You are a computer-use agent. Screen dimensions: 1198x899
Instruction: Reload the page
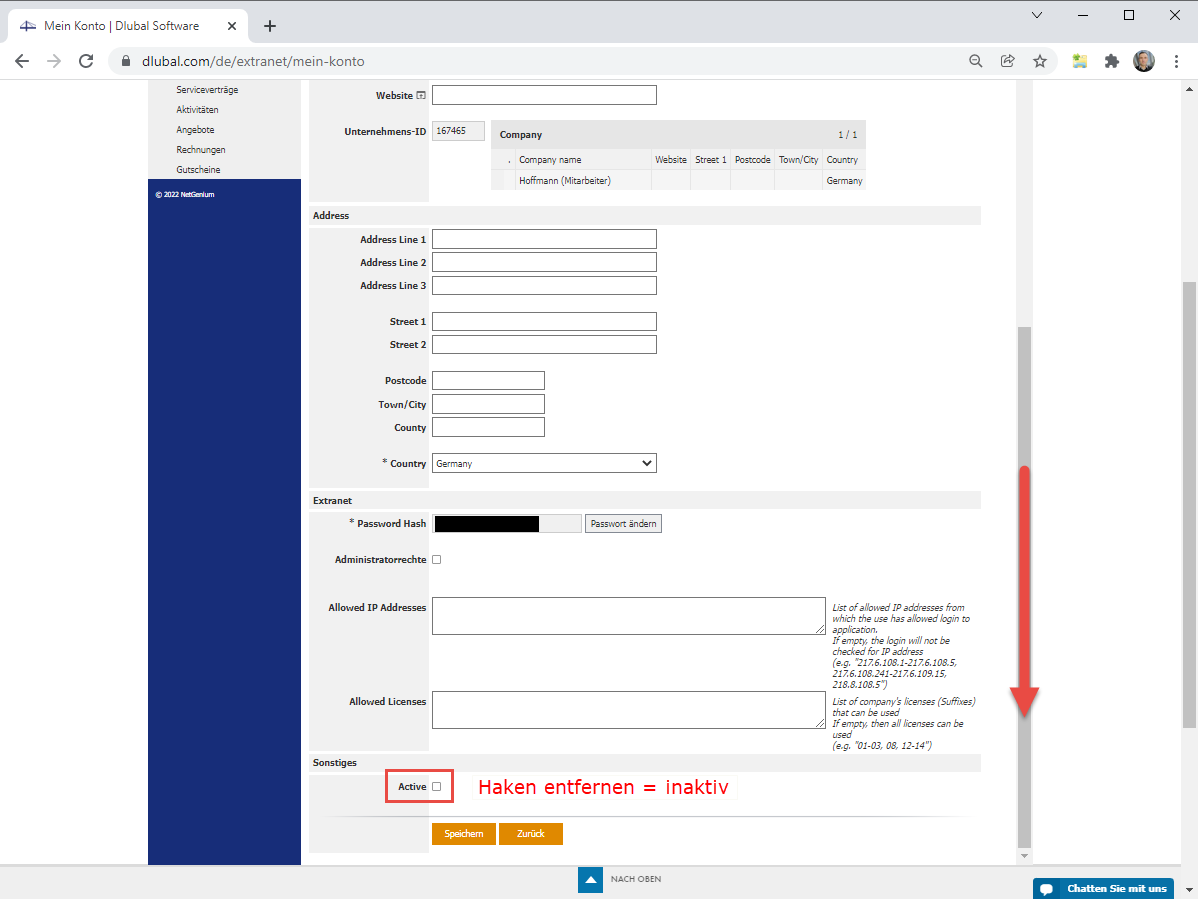tap(86, 60)
